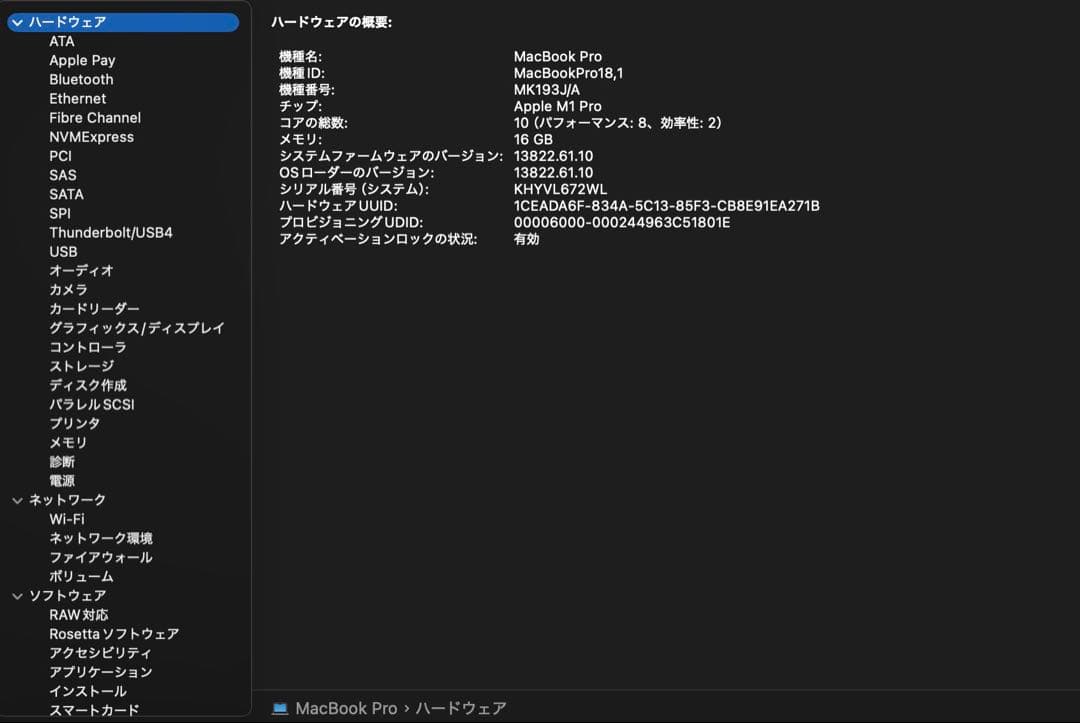1080x723 pixels.
Task: Select the Ethernet entry
Action: (x=77, y=98)
